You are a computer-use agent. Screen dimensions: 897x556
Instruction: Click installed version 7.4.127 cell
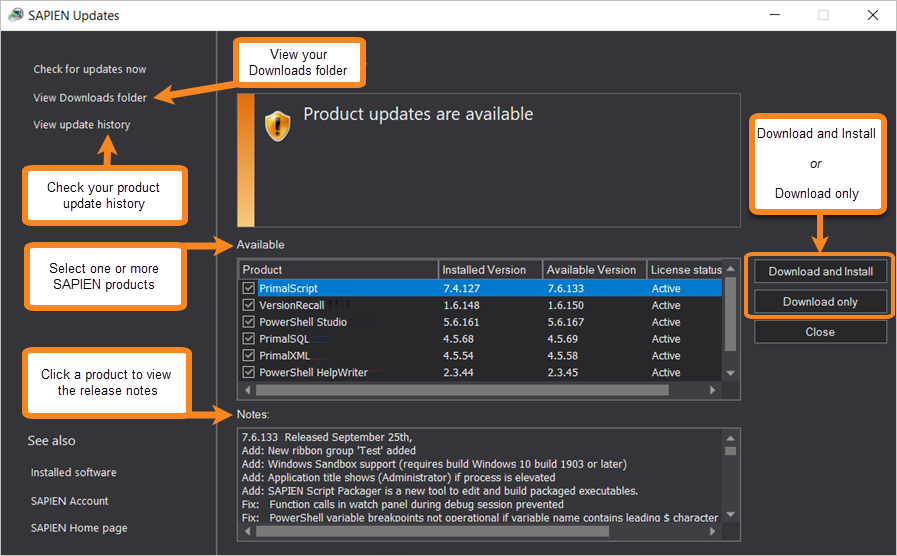point(461,288)
